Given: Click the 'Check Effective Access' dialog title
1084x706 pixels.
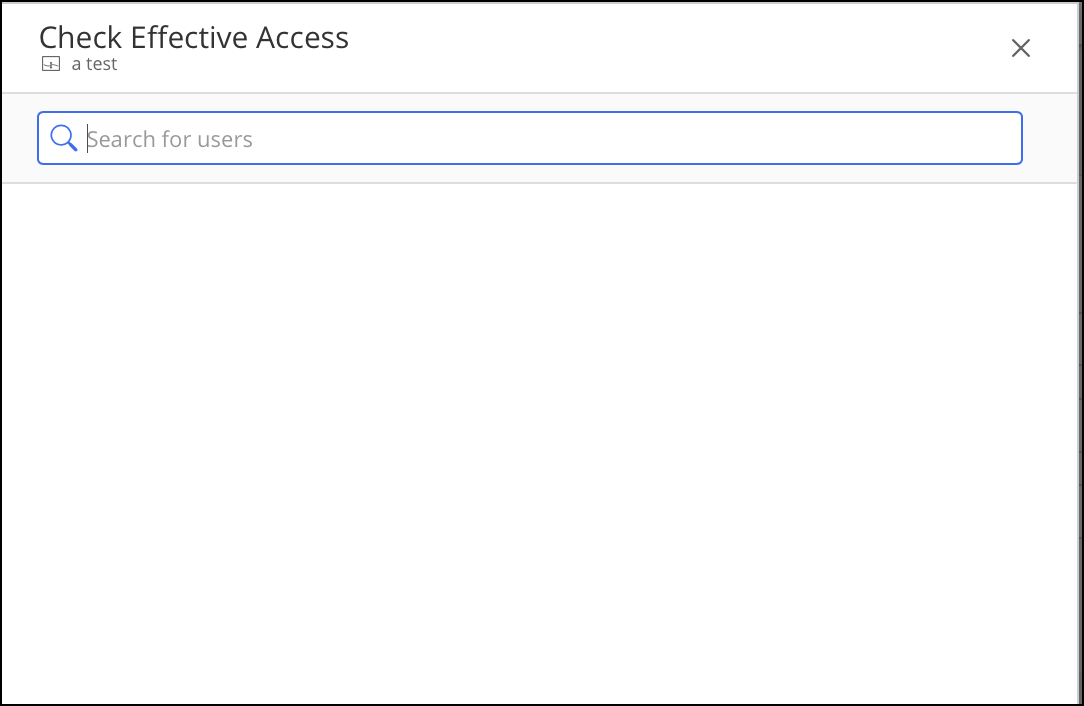Looking at the screenshot, I should click(193, 37).
